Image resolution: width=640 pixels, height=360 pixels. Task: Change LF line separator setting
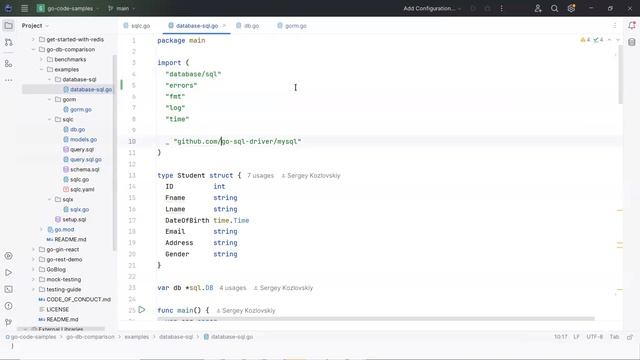(x=576, y=337)
